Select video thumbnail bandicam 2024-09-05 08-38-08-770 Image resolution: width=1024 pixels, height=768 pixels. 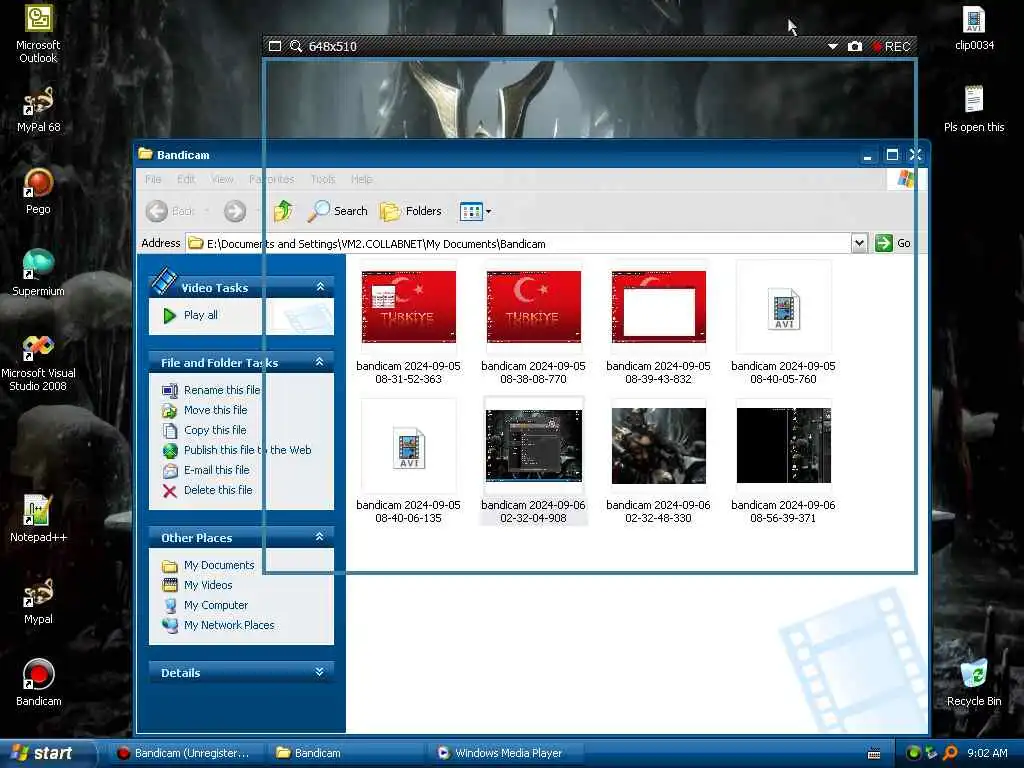pos(534,307)
